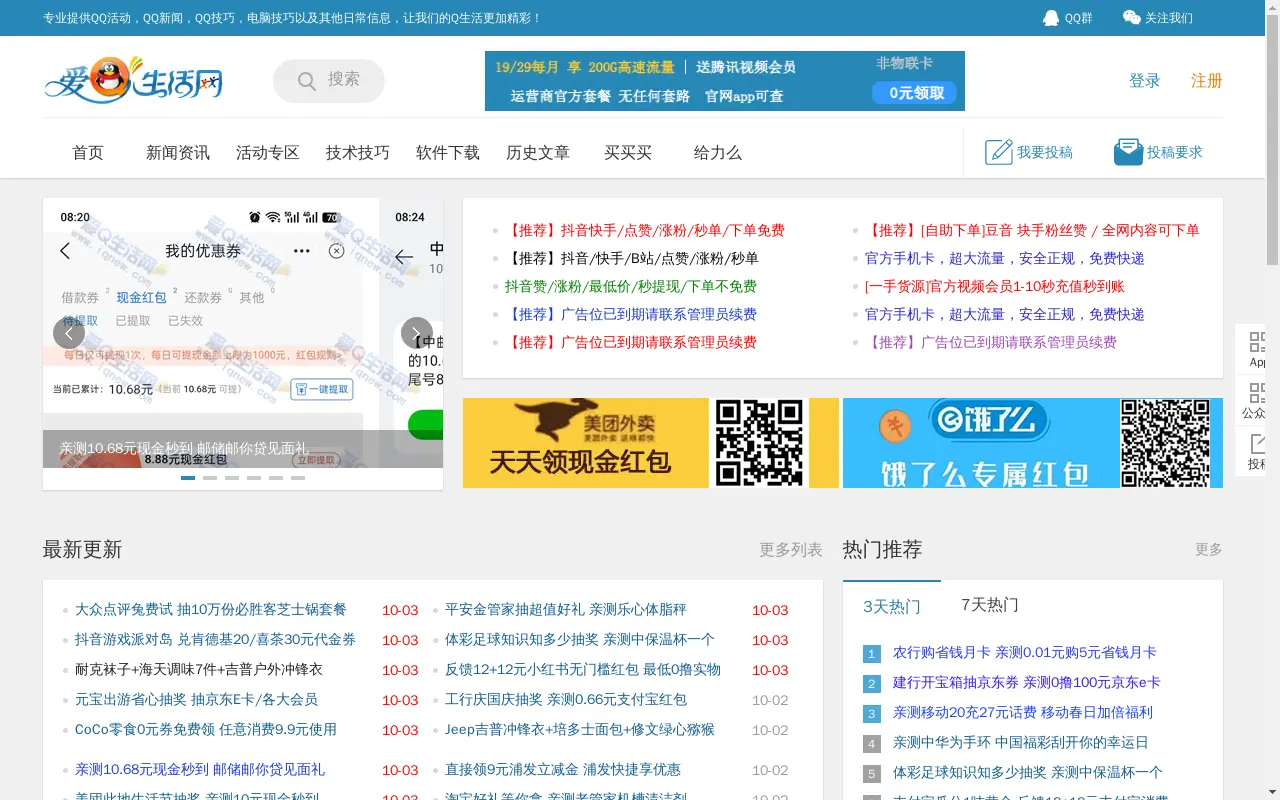Open hot item 亲测移动20充27元话费 移动春日加倍福利
This screenshot has height=800, width=1280.
coord(1023,712)
